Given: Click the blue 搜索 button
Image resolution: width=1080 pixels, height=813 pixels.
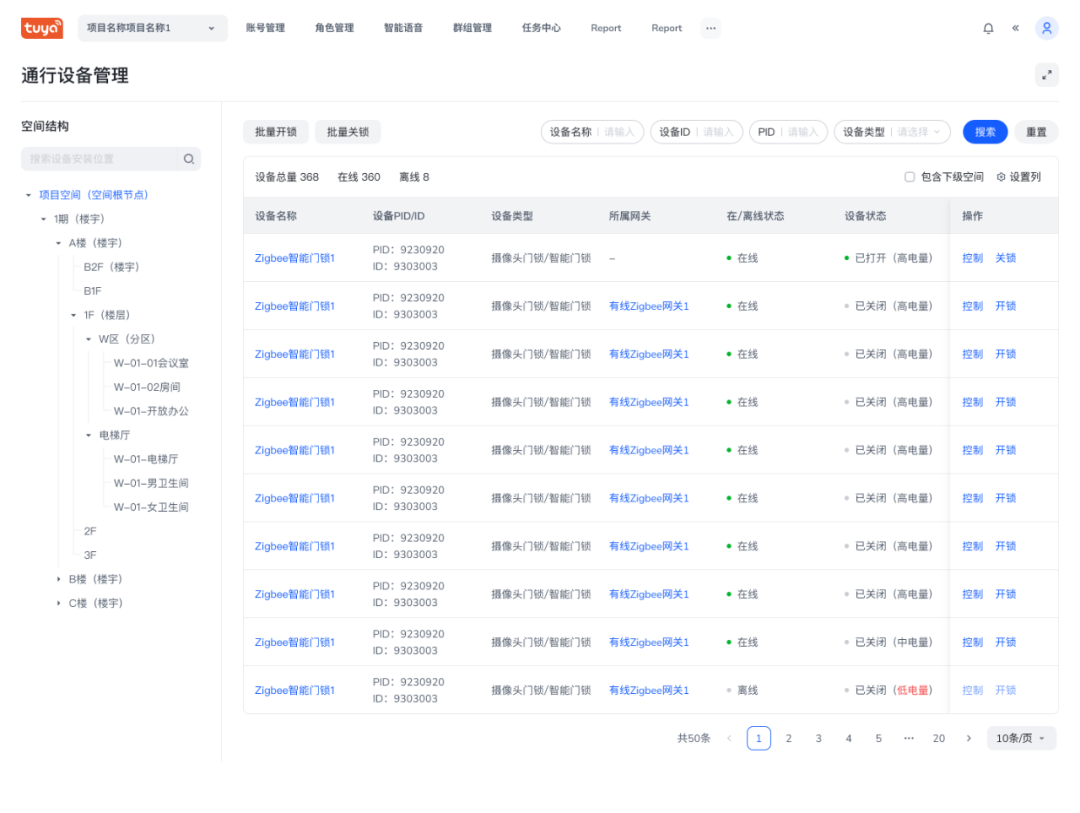Looking at the screenshot, I should tap(985, 132).
